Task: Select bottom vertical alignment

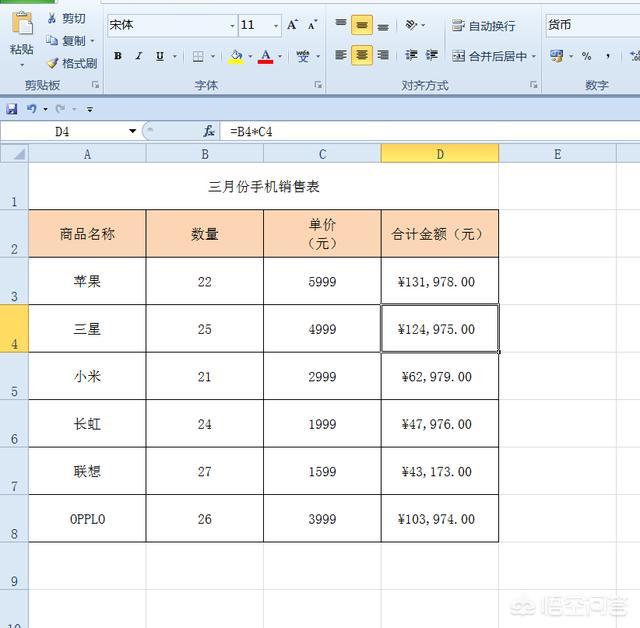Action: point(383,27)
